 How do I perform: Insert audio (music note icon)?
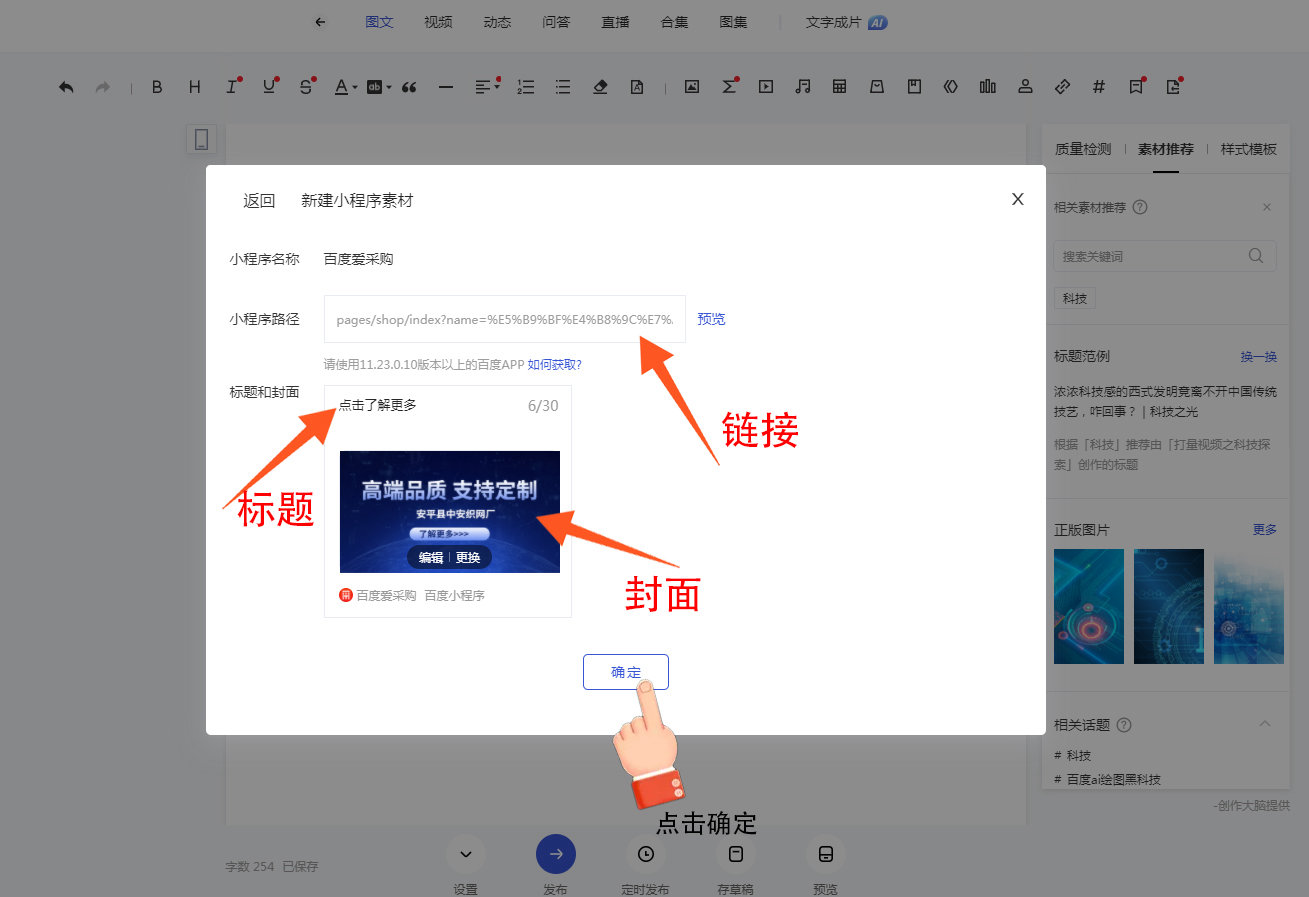pyautogui.click(x=802, y=87)
